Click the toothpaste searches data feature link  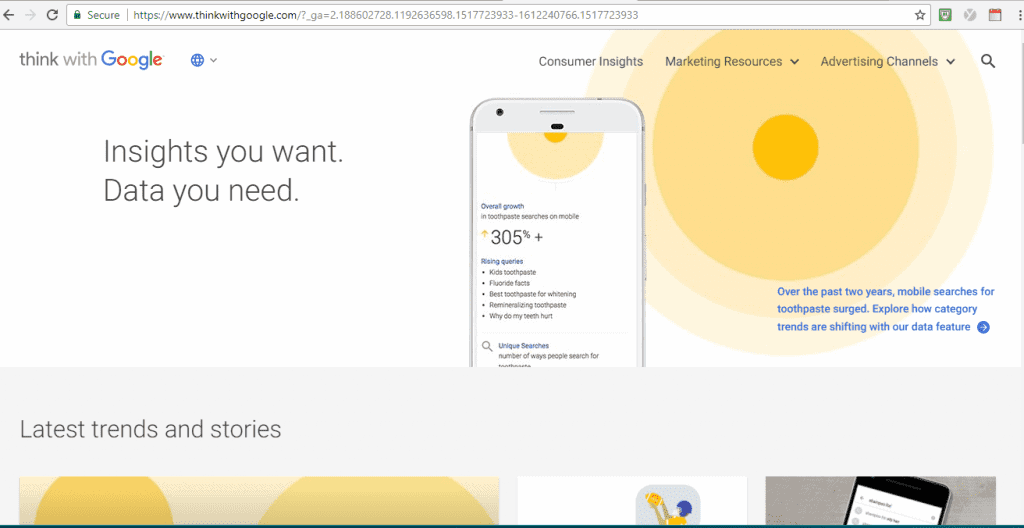pos(886,309)
